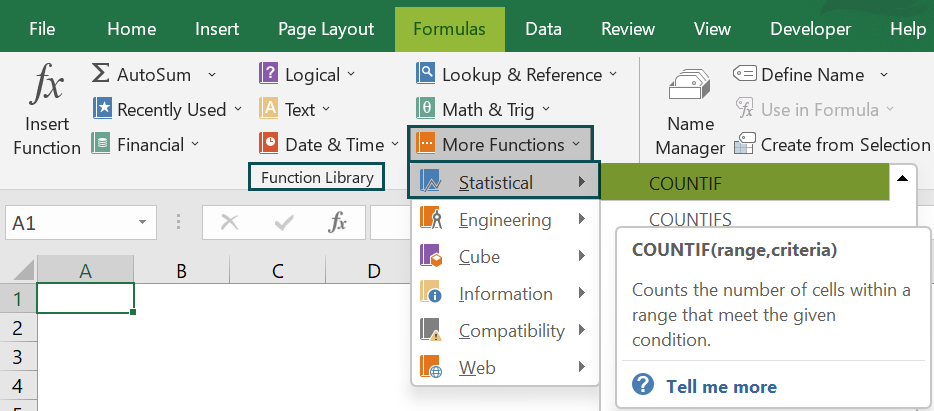Expand the Engineering submenu
This screenshot has height=411, width=934.
coord(505,220)
